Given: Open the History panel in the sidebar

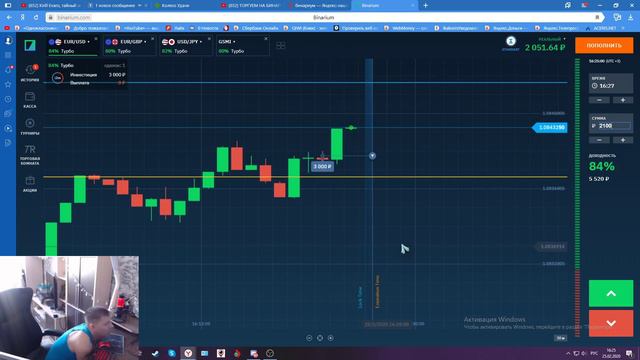Looking at the screenshot, I should coord(30,73).
